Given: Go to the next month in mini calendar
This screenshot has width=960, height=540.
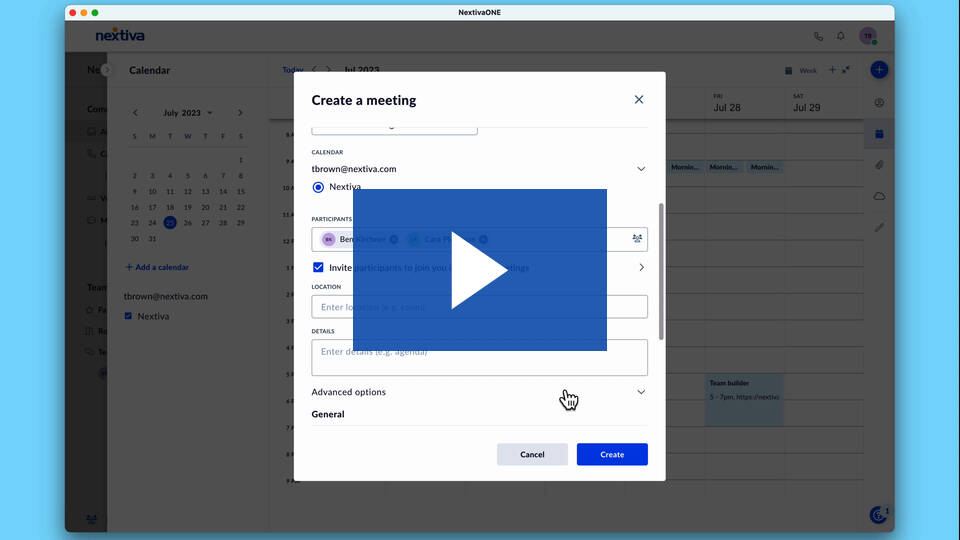Looking at the screenshot, I should (x=240, y=113).
